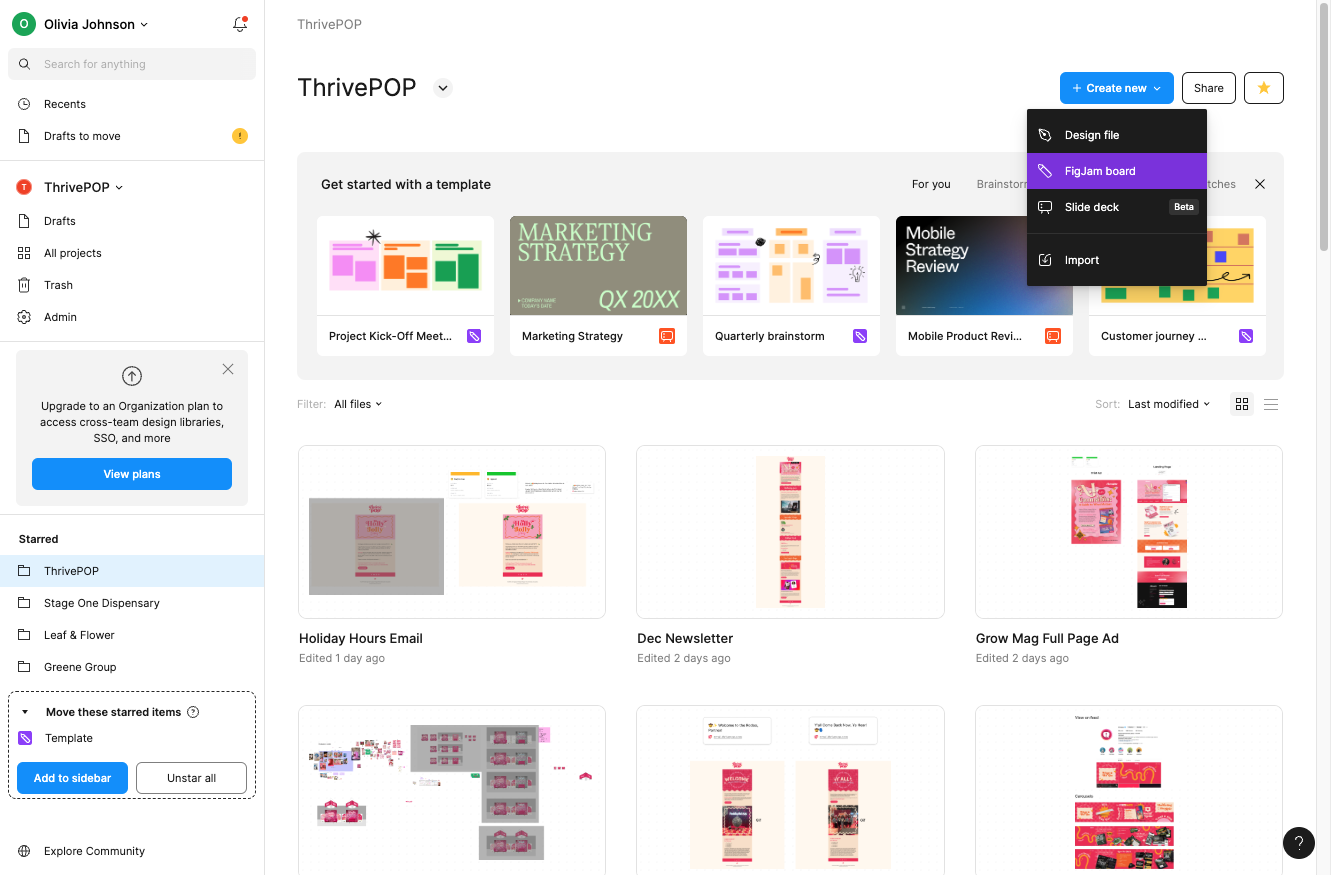The width and height of the screenshot is (1331, 875).
Task: Click the View plans button
Action: point(132,474)
